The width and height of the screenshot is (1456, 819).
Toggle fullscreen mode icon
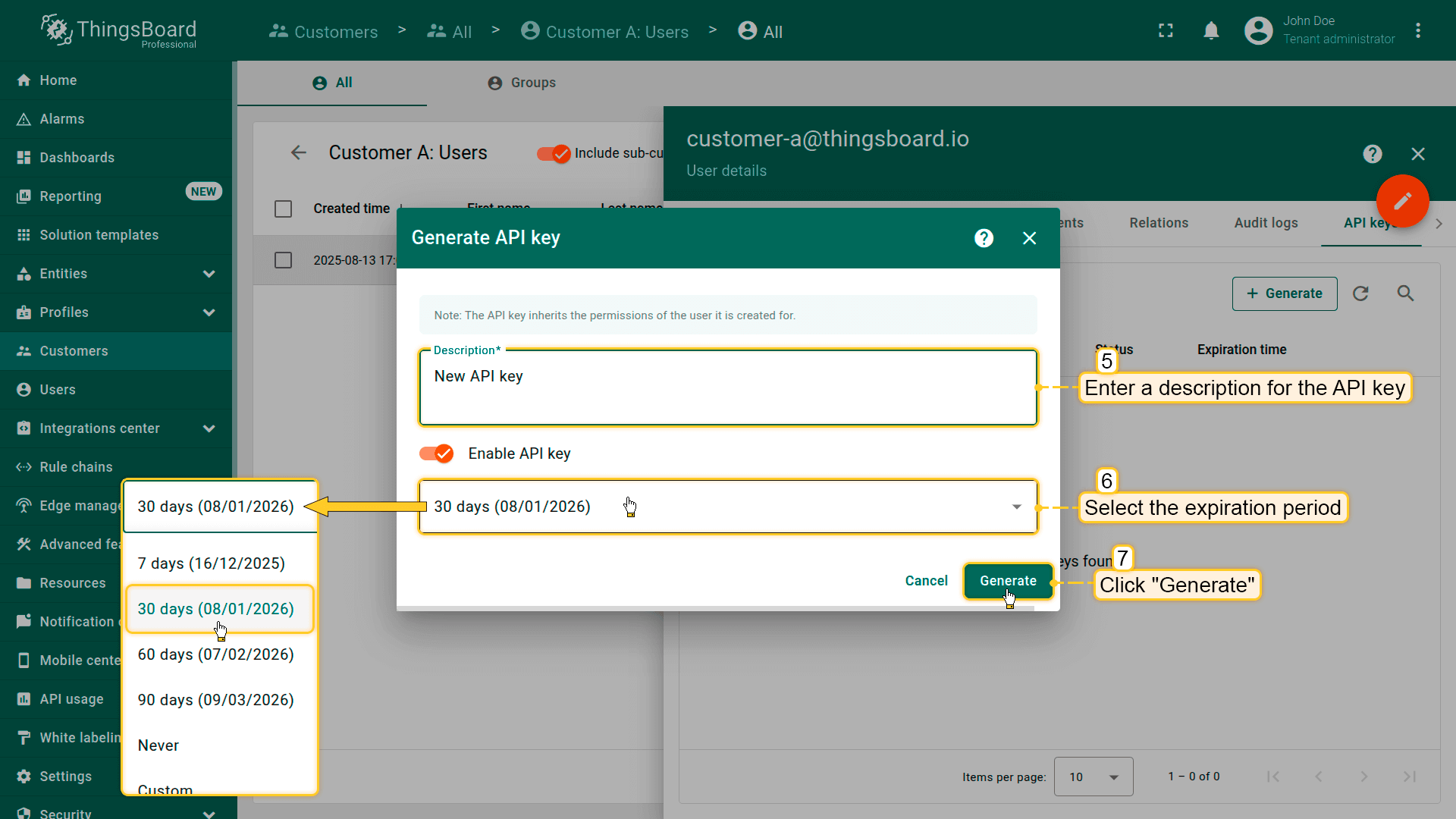point(1166,31)
